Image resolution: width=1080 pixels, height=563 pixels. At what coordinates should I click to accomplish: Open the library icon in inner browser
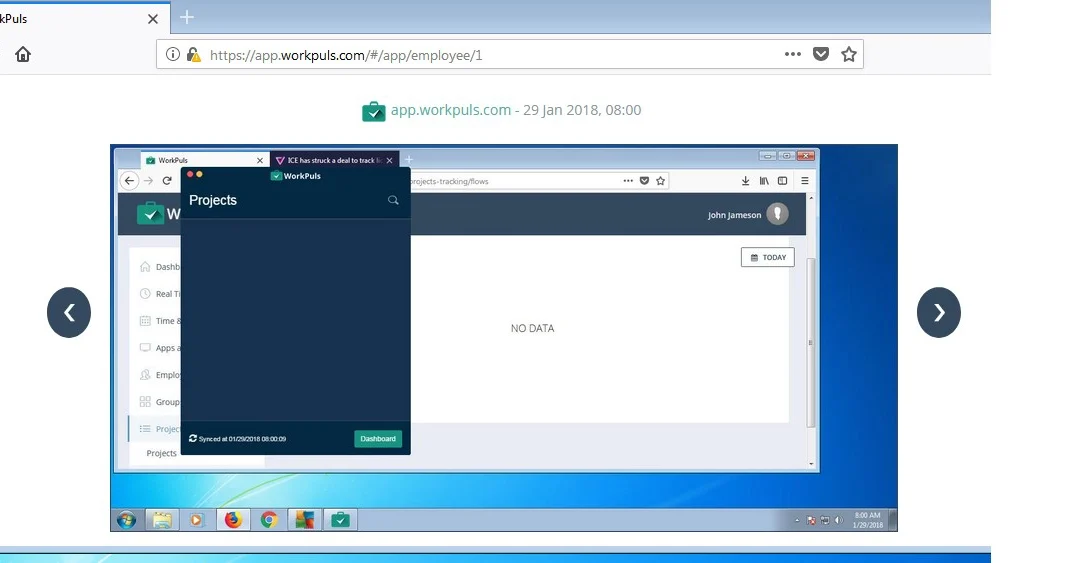coord(764,181)
